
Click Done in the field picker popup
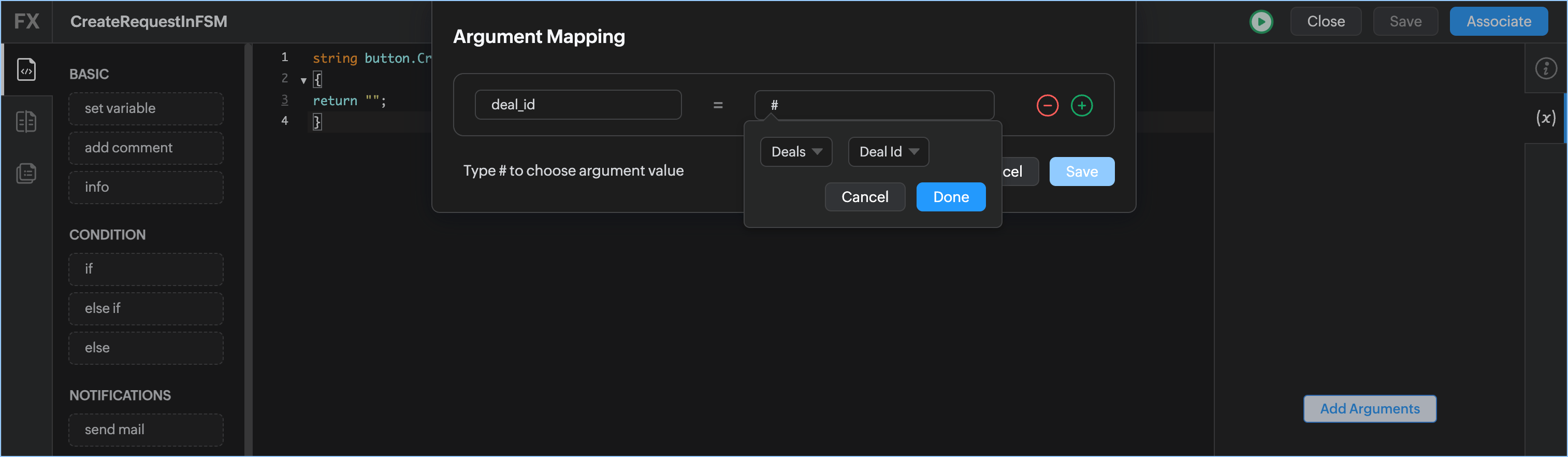click(950, 197)
